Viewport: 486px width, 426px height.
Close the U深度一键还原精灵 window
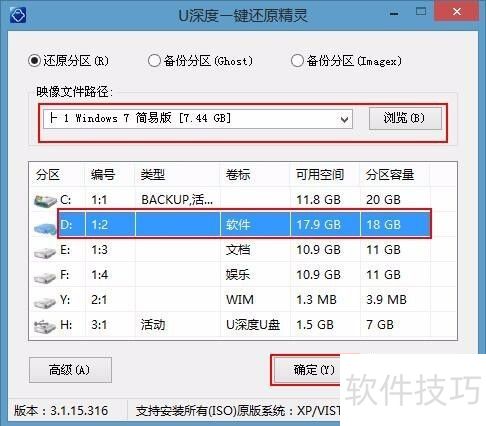point(457,12)
